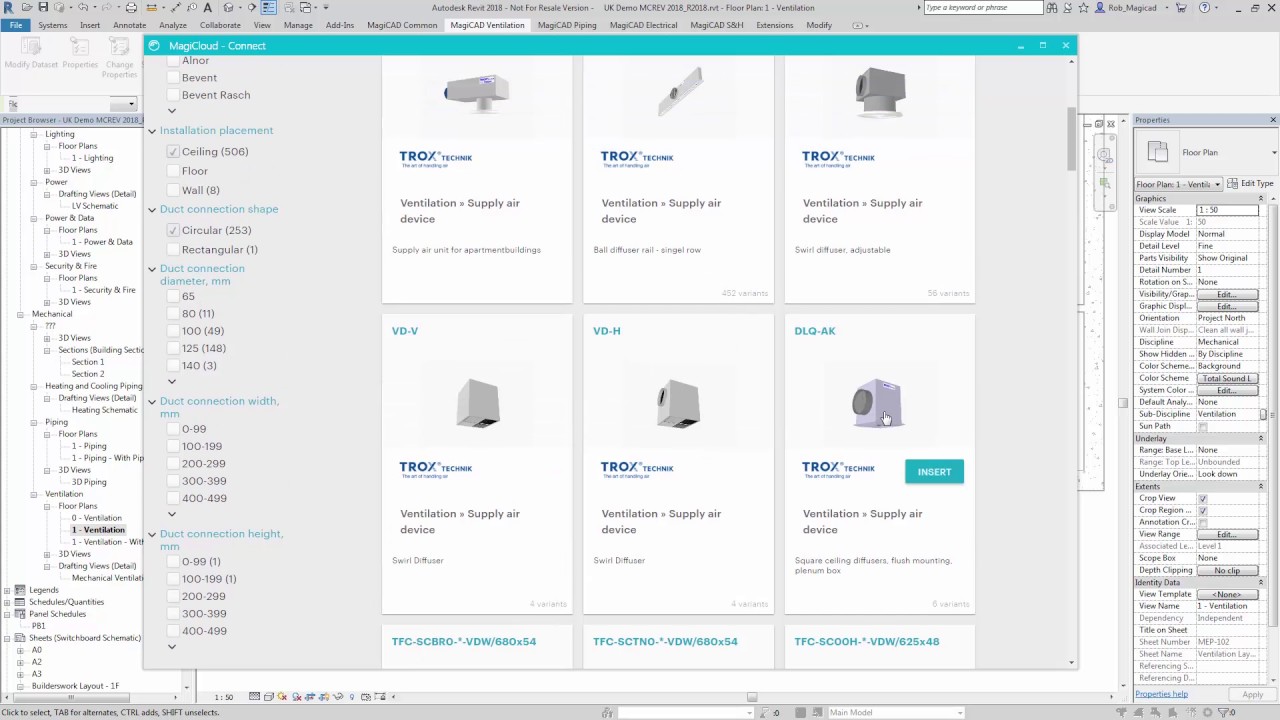
Task: Check the Floor installation placement filter
Action: tap(173, 171)
